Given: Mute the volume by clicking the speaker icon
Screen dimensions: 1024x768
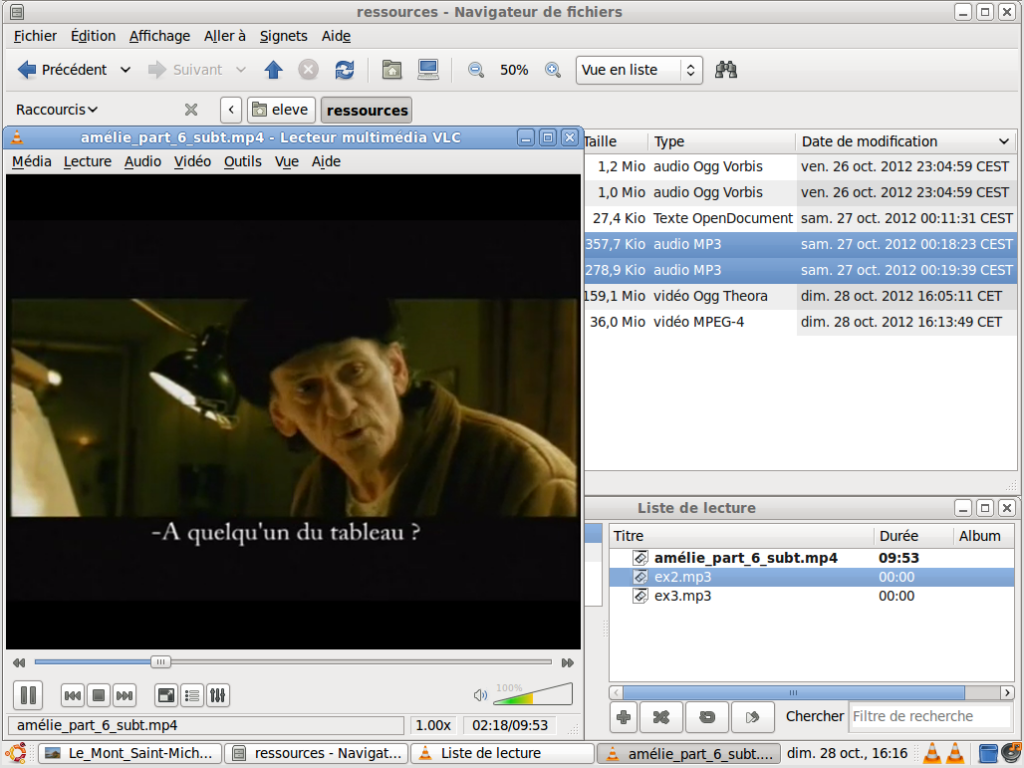Looking at the screenshot, I should [x=481, y=695].
